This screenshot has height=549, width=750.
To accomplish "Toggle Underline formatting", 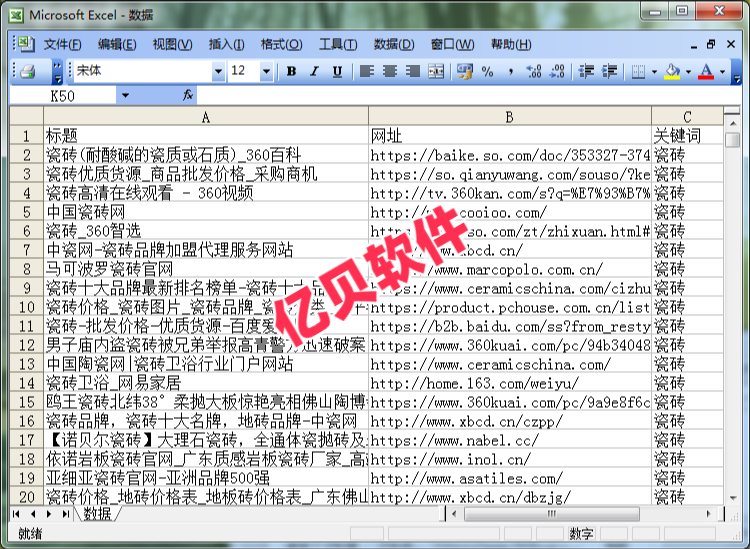I will click(x=337, y=72).
